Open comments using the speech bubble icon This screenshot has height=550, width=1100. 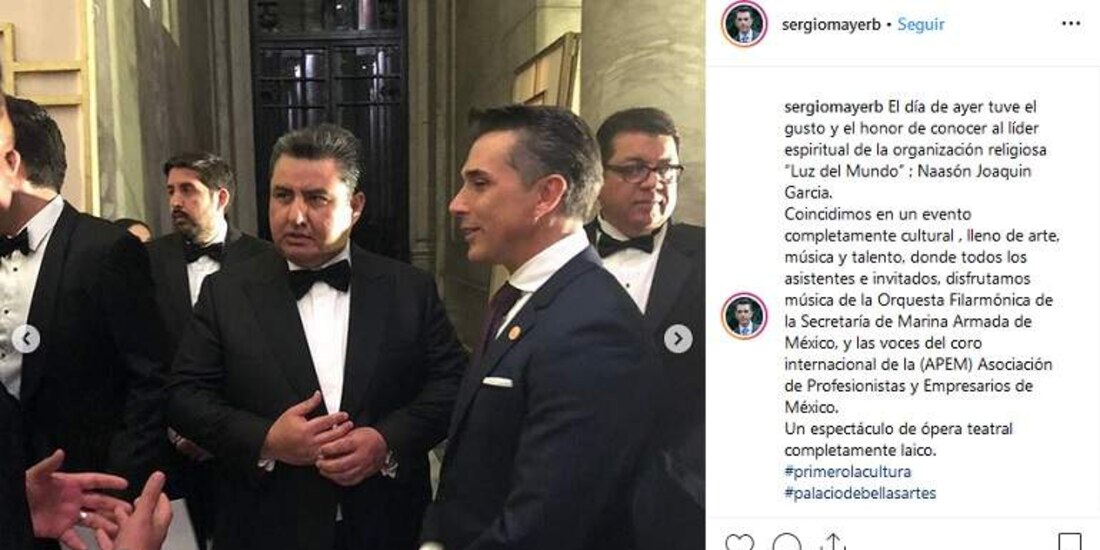click(786, 542)
